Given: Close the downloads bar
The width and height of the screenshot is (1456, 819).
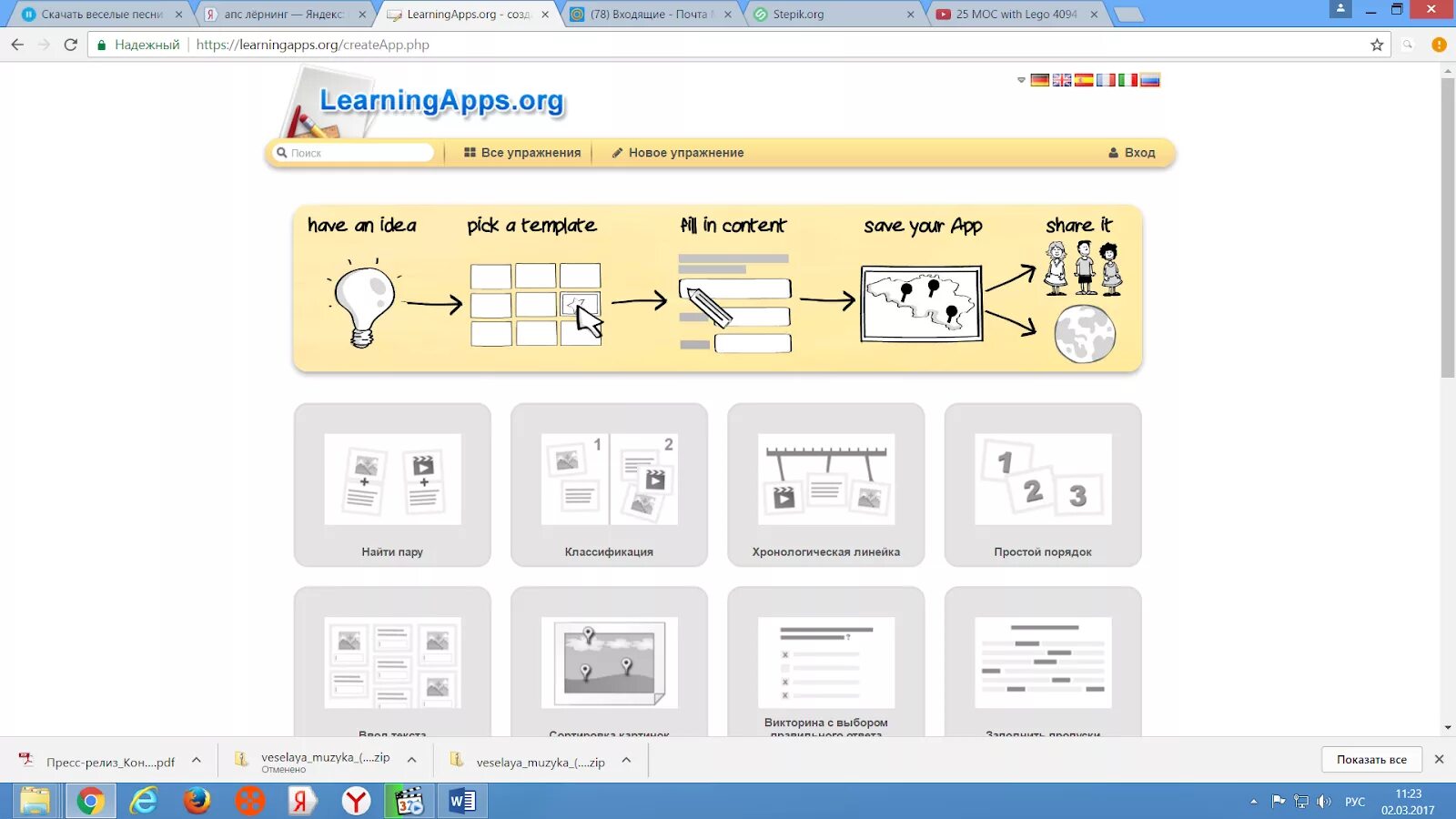Looking at the screenshot, I should point(1439,759).
